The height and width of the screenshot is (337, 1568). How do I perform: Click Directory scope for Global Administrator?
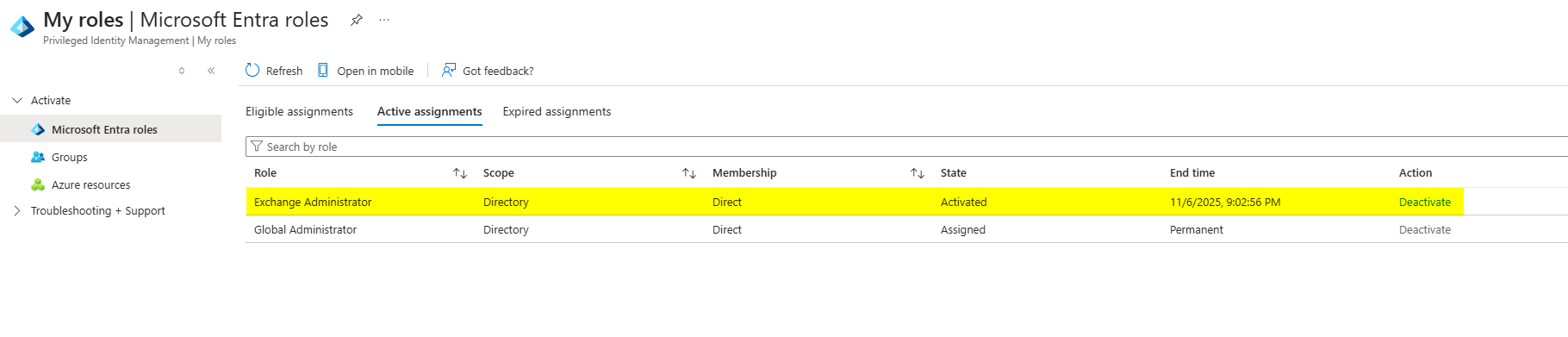point(506,229)
